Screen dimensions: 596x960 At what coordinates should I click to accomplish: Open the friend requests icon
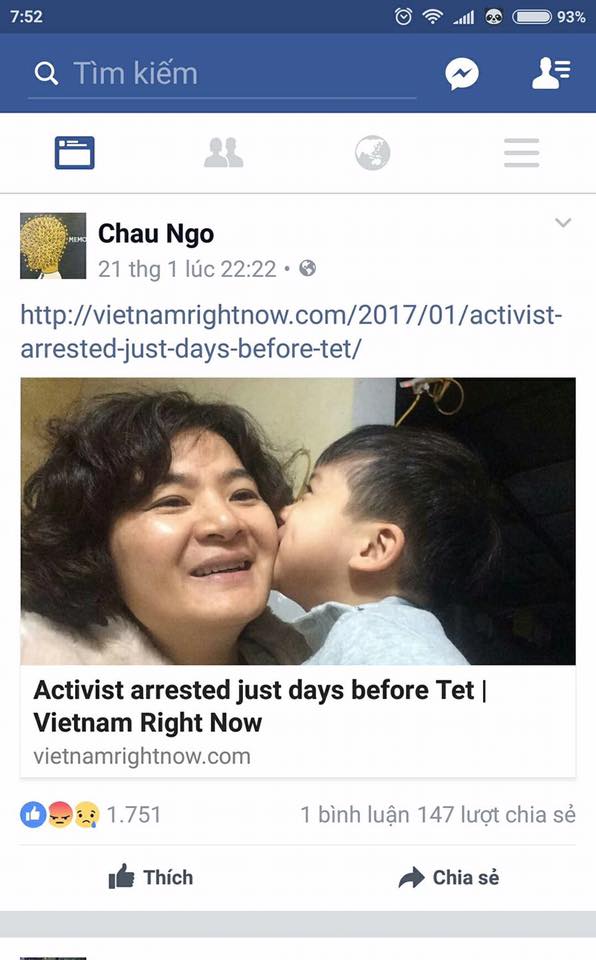pos(551,73)
